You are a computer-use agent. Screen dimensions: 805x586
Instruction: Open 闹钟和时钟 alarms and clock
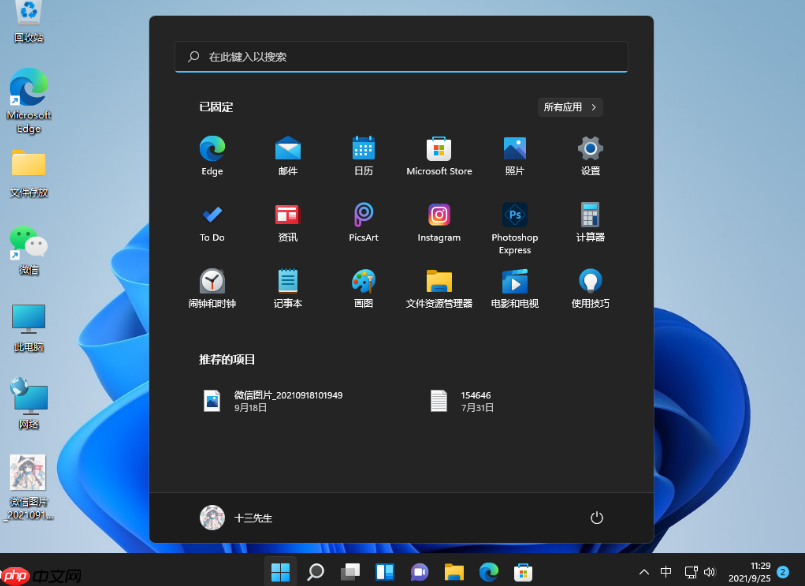click(x=212, y=289)
